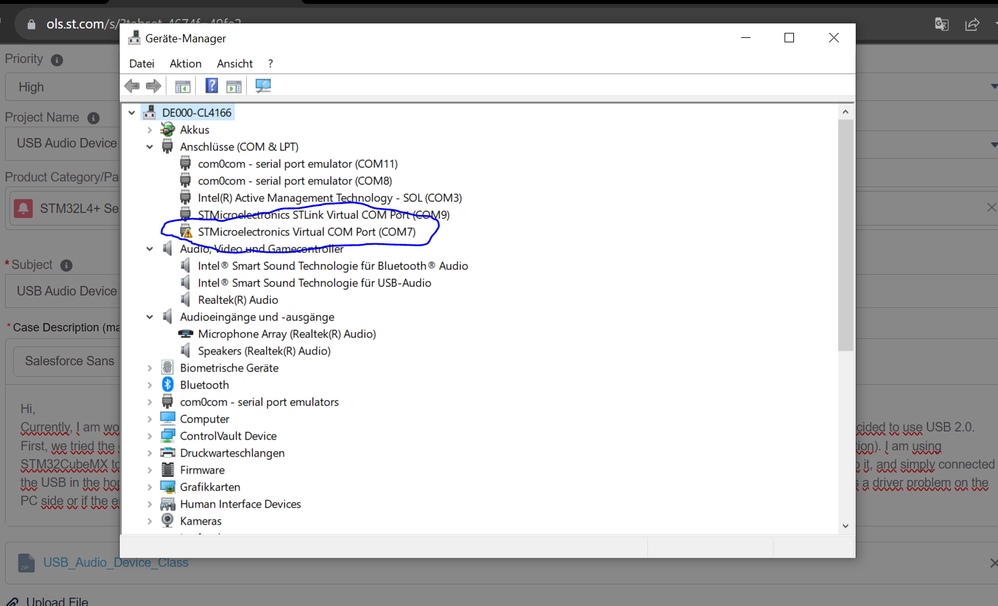Click Upload File in the form
The width and height of the screenshot is (998, 606).
pyautogui.click(x=57, y=602)
